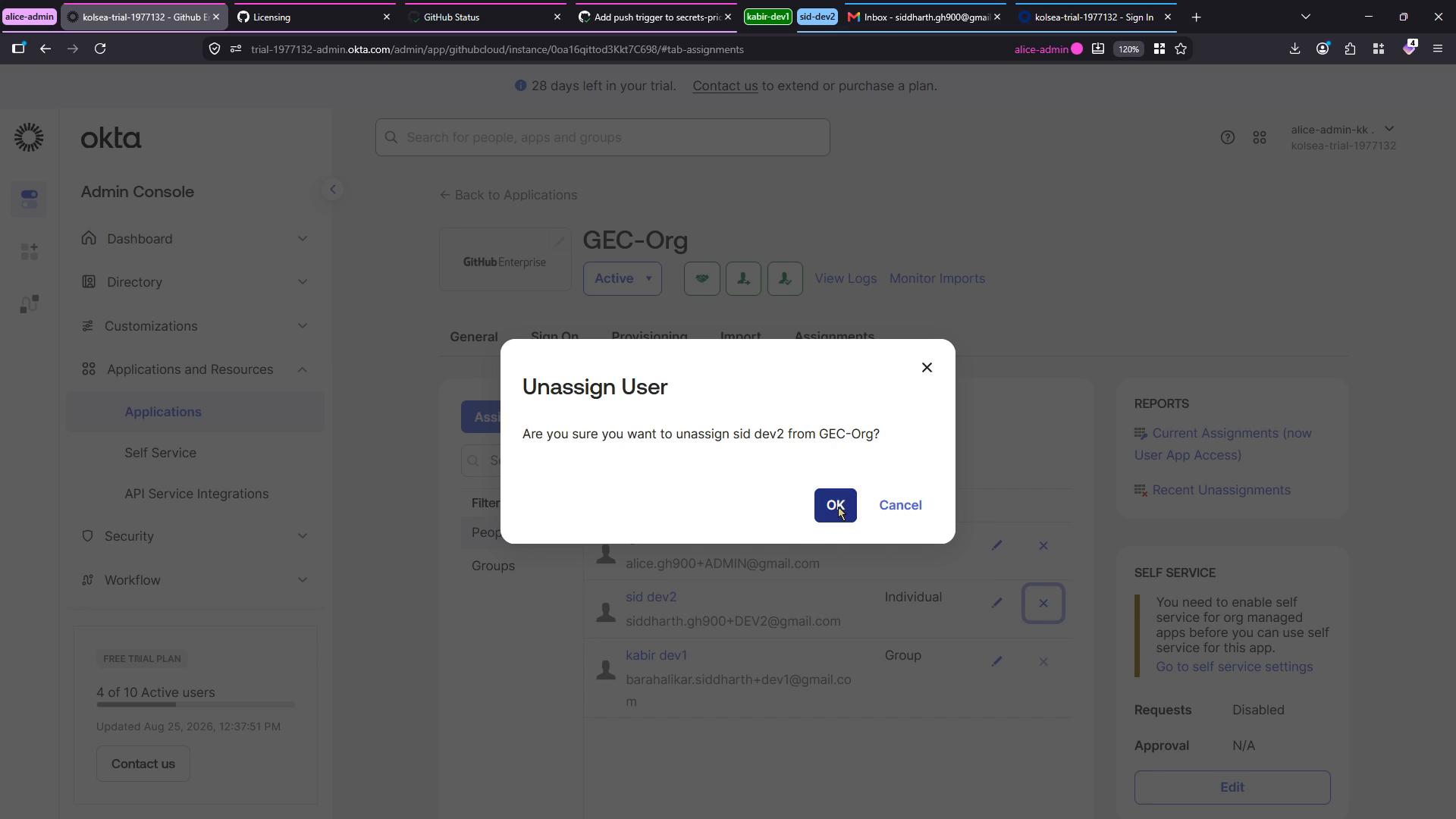The image size is (1456, 819).
Task: Close the Unassign User dialog with X
Action: (x=927, y=368)
